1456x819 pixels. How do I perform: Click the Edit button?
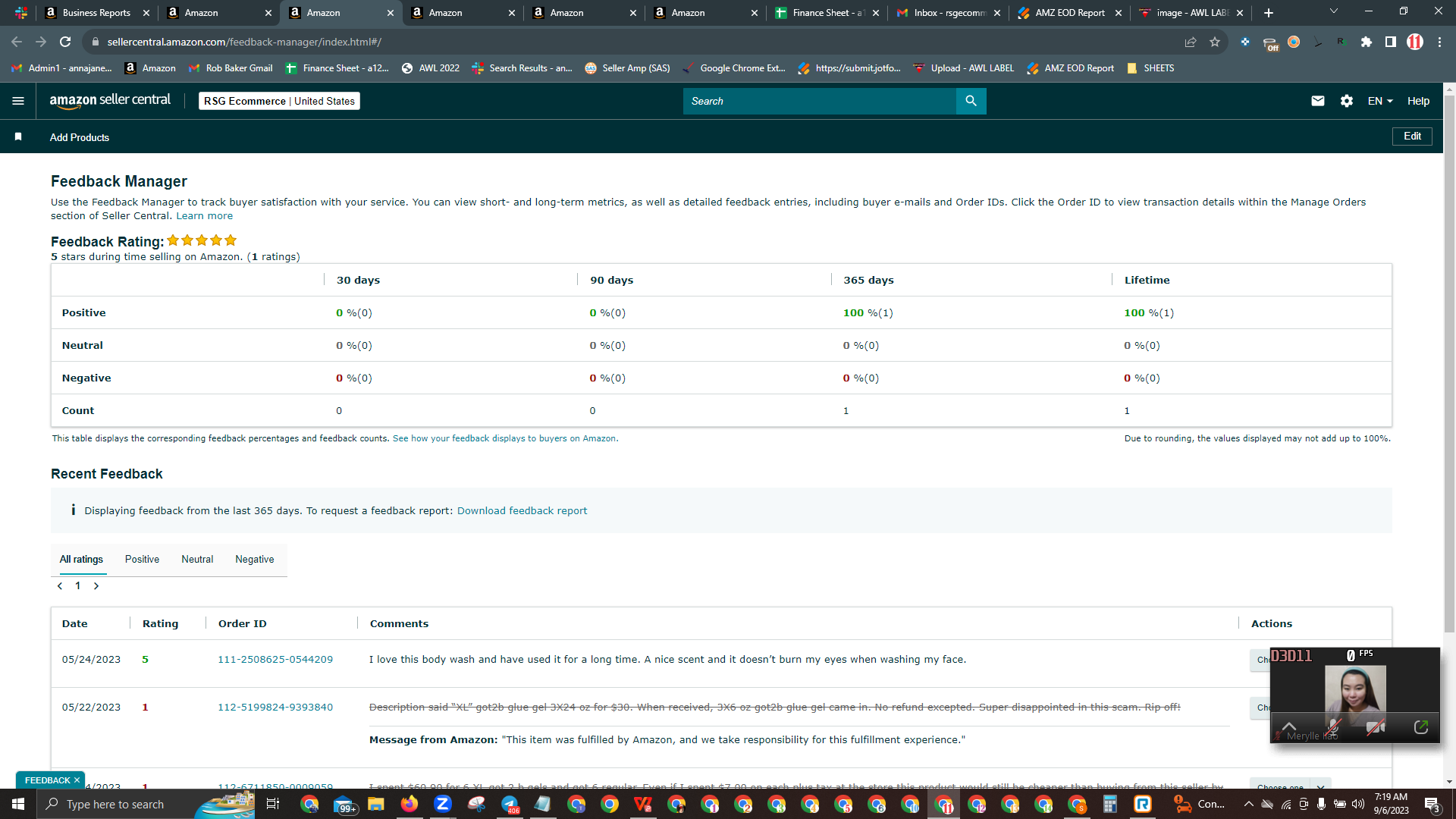[1412, 136]
